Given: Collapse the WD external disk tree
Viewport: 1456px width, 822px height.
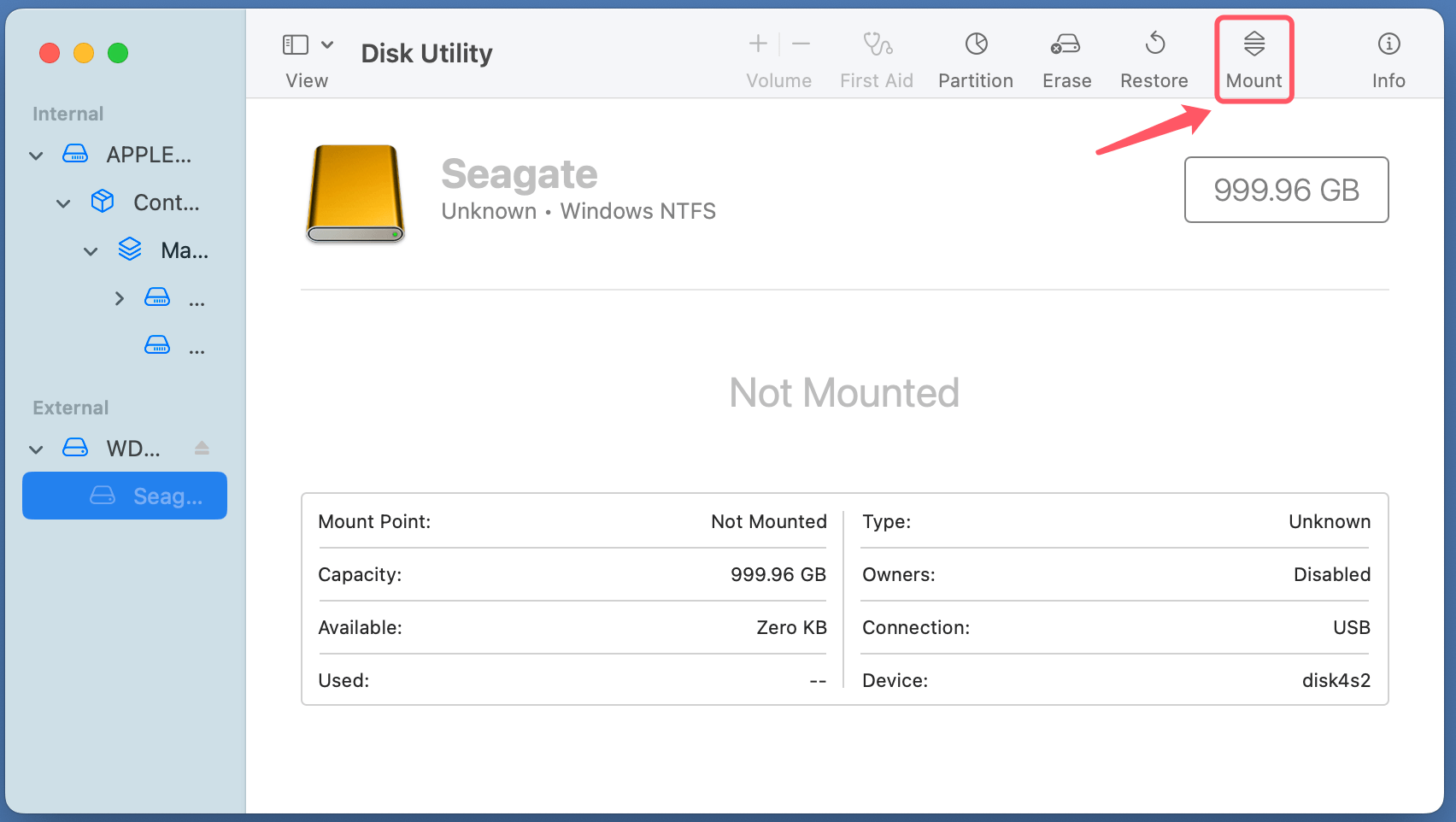Looking at the screenshot, I should tap(36, 449).
